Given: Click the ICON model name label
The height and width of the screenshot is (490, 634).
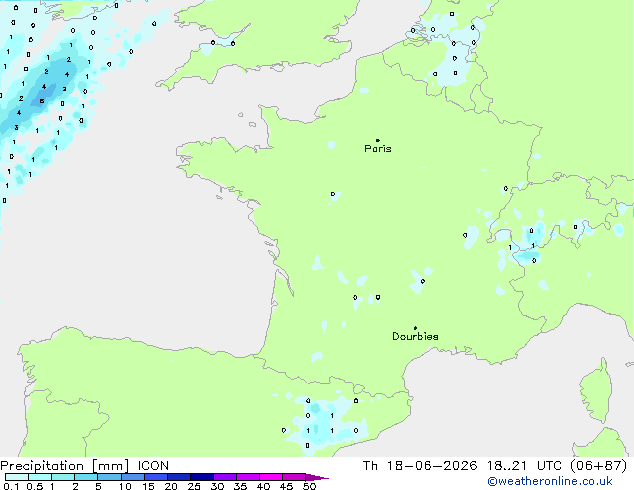Looking at the screenshot, I should coord(153,466).
